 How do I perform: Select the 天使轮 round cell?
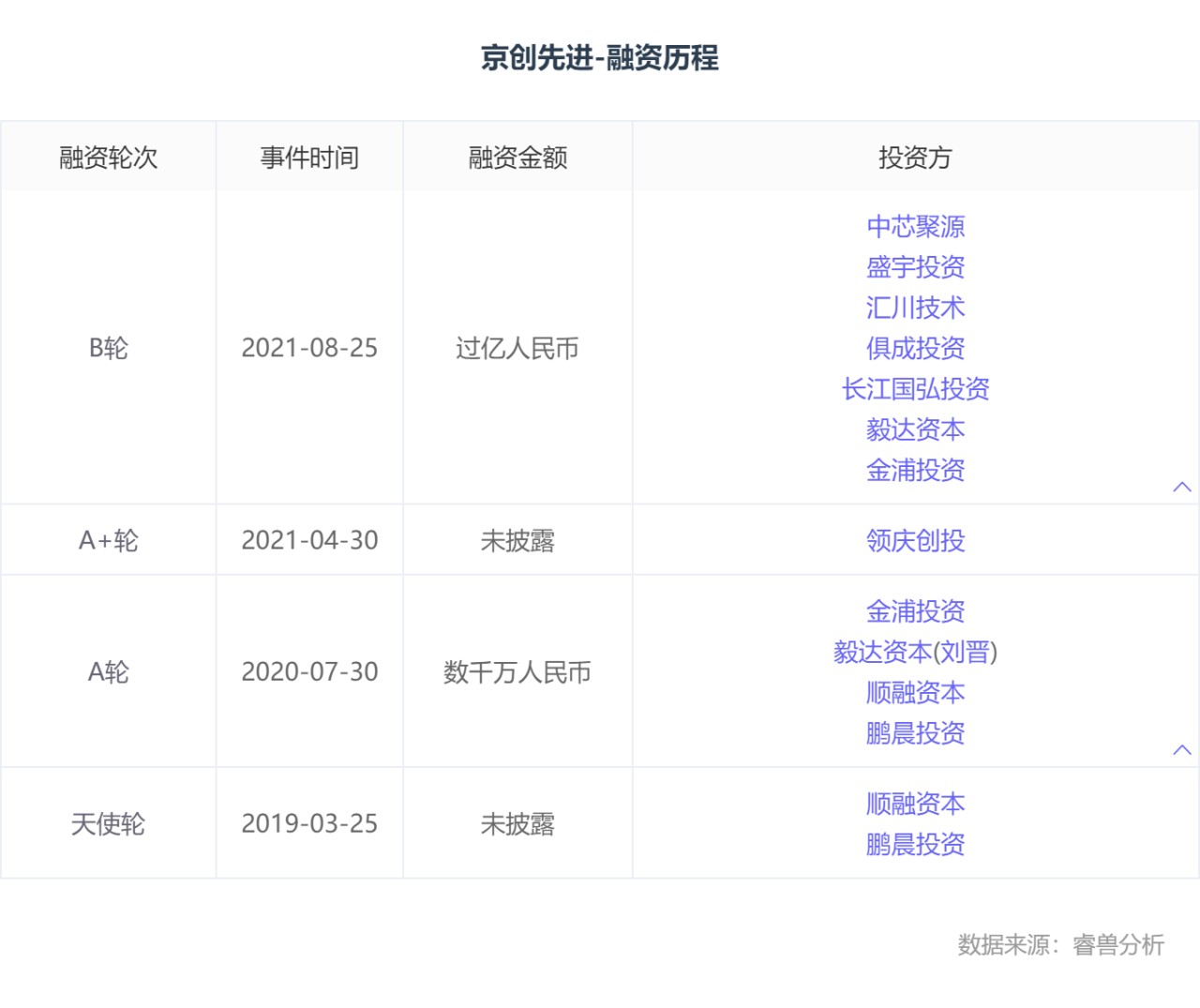point(109,823)
